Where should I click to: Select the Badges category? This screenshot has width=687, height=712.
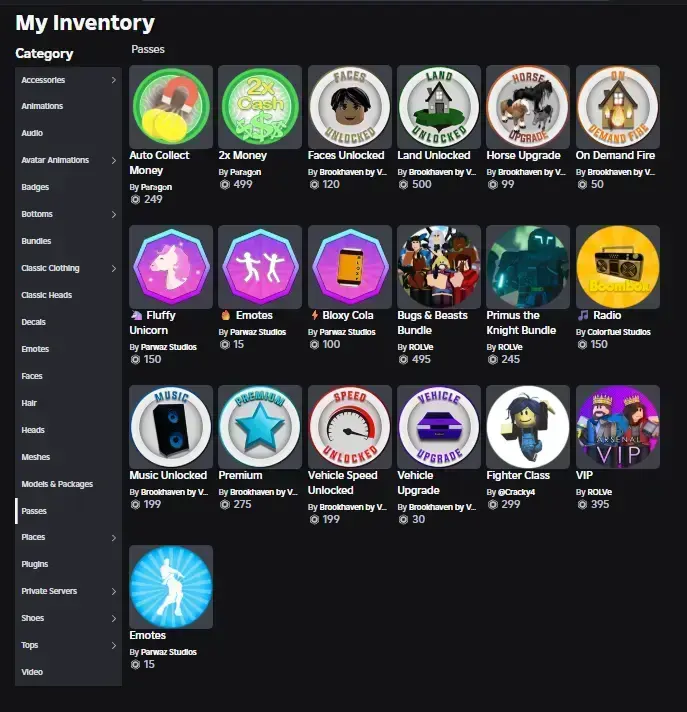click(x=68, y=187)
